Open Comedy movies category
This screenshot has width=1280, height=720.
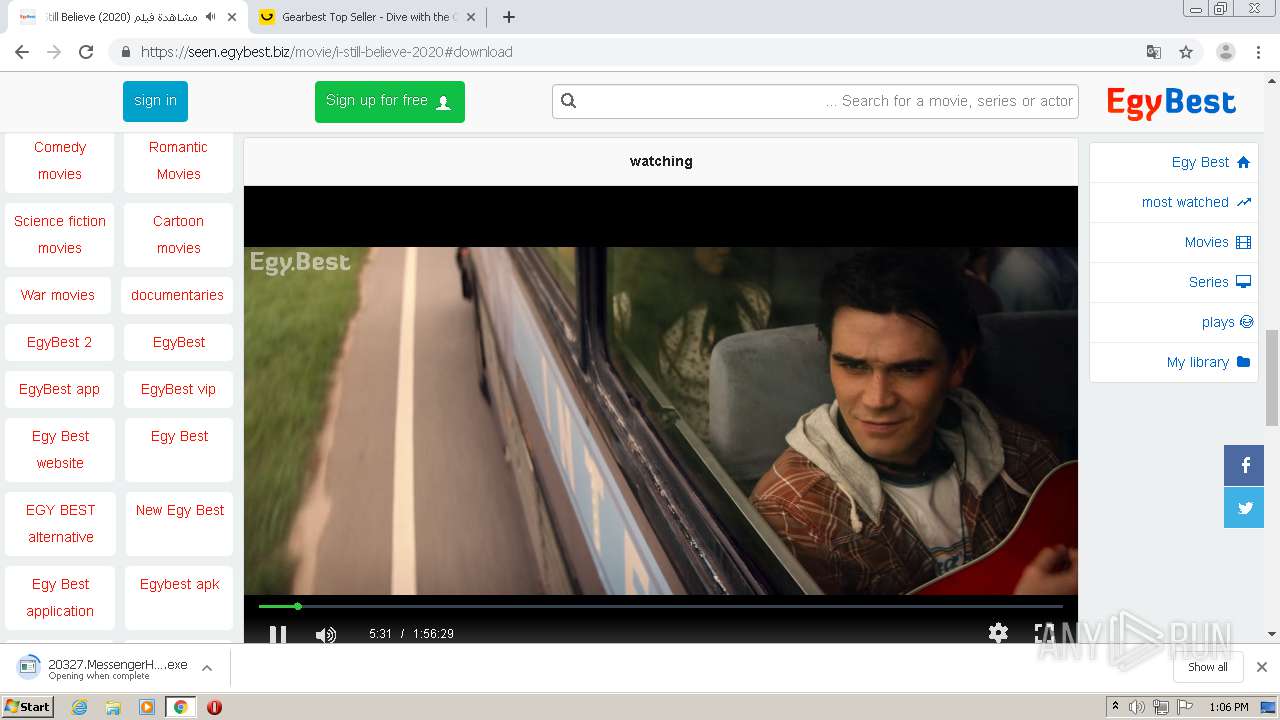(60, 160)
